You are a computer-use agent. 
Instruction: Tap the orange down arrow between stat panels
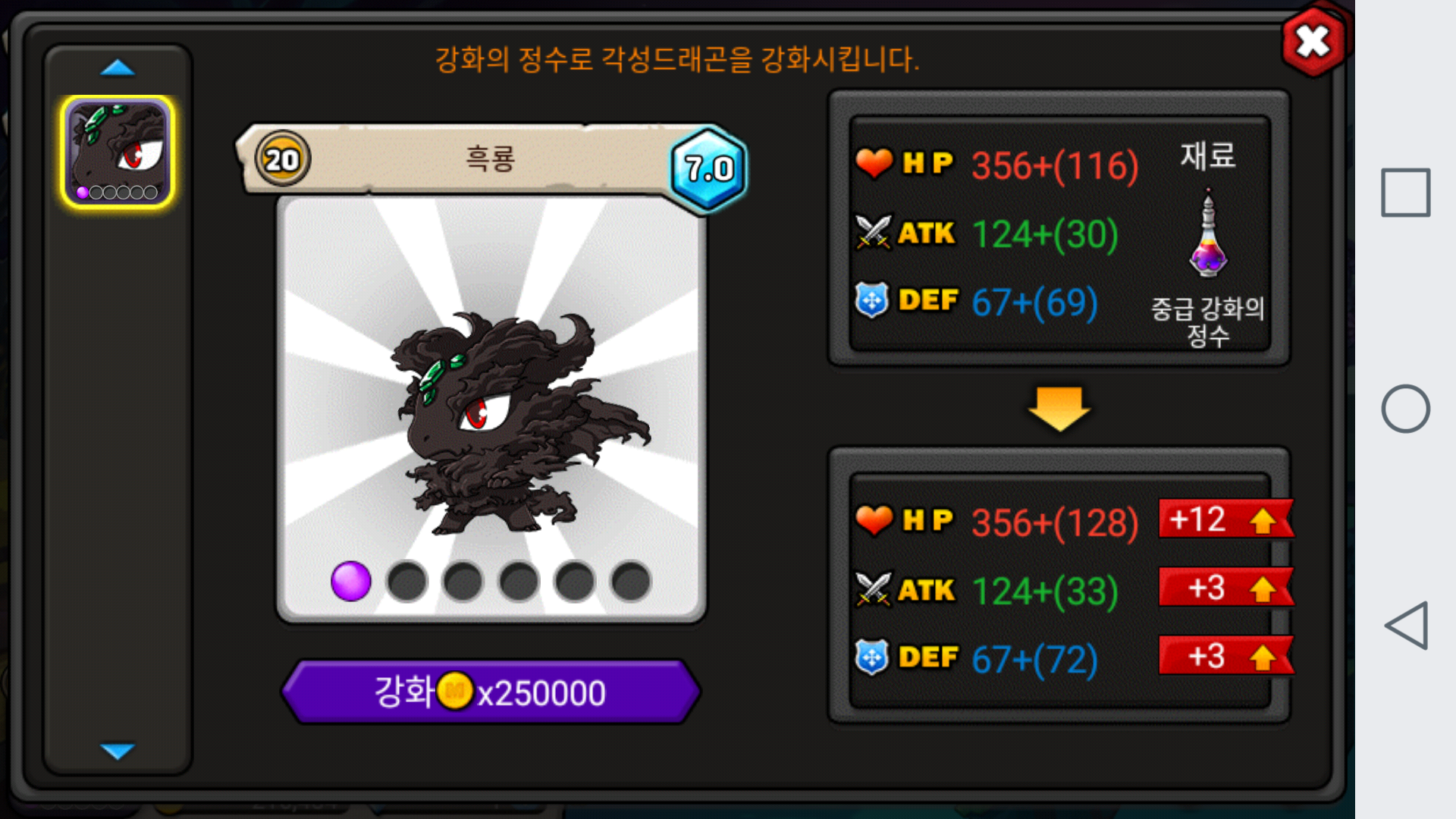1059,409
